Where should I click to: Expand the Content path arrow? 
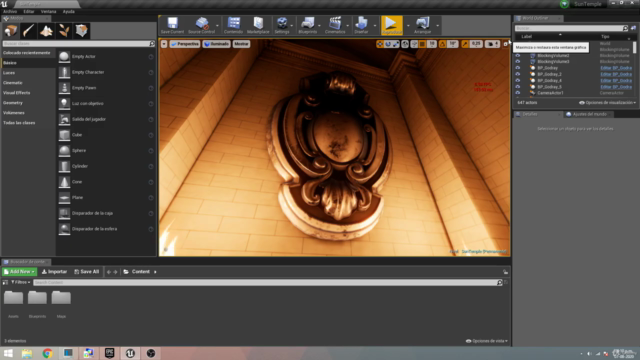coord(155,272)
